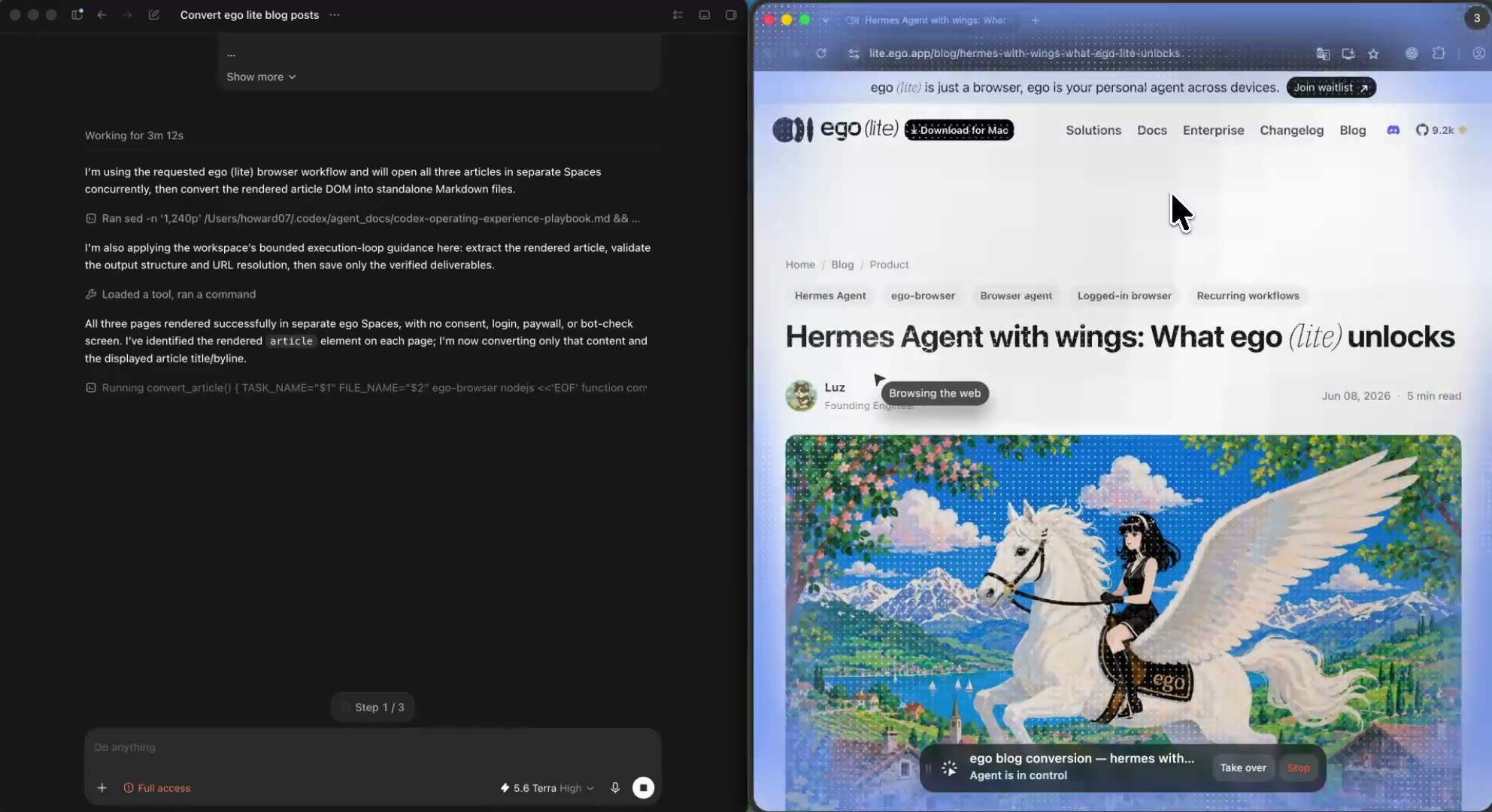Click the 'Working for 3m 12s' status text
The width and height of the screenshot is (1492, 812).
134,135
